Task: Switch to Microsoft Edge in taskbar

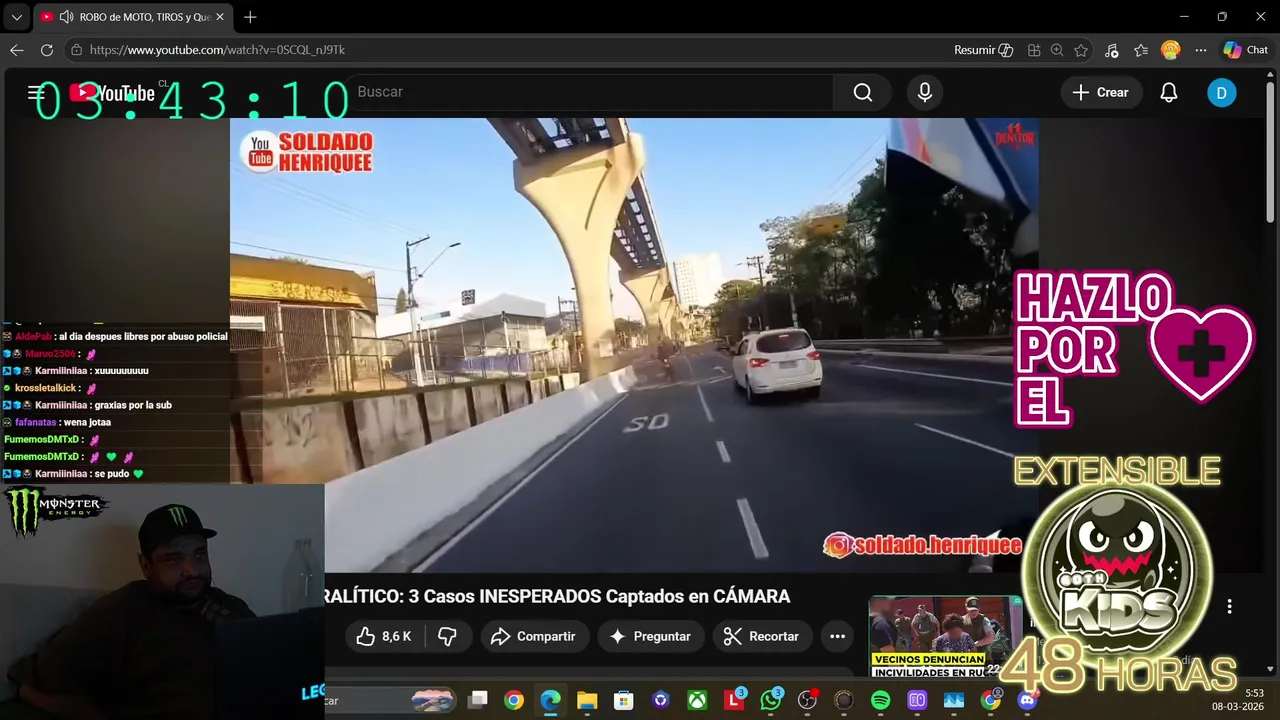Action: pyautogui.click(x=551, y=700)
